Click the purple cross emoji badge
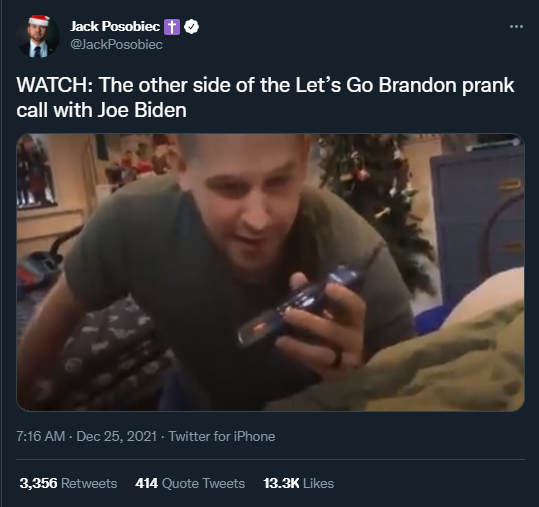Image resolution: width=539 pixels, height=507 pixels. [172, 27]
